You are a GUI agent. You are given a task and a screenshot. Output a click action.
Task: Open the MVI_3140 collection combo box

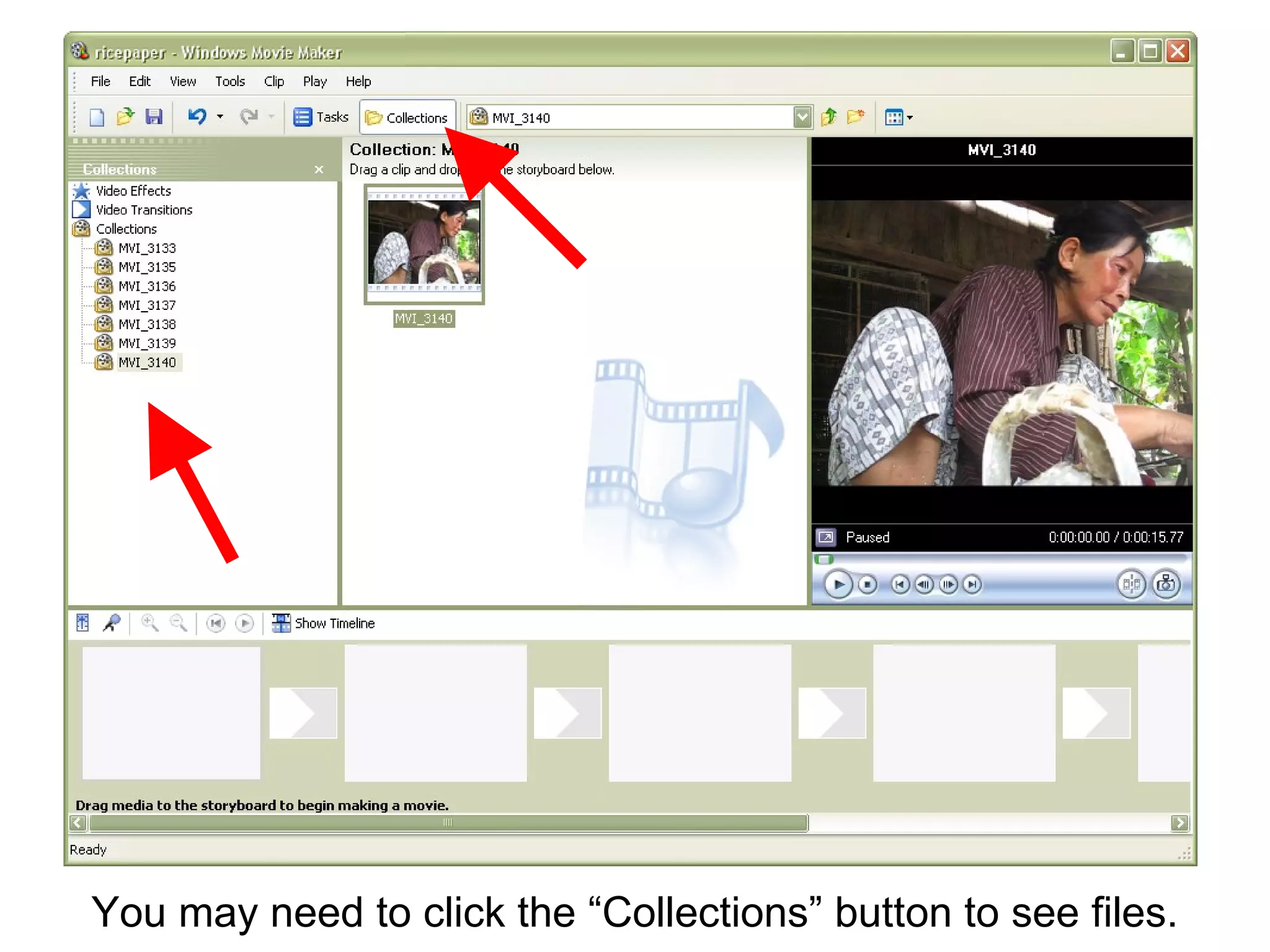click(639, 117)
